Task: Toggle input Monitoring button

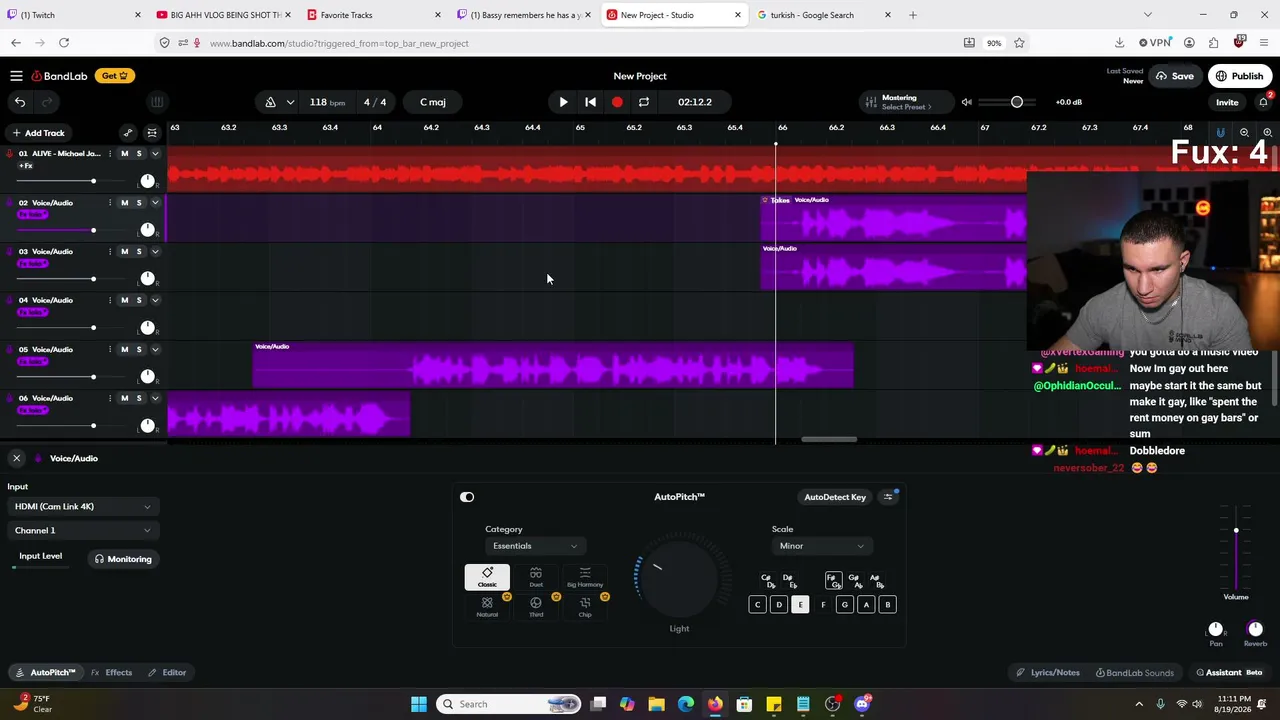Action: tap(122, 559)
